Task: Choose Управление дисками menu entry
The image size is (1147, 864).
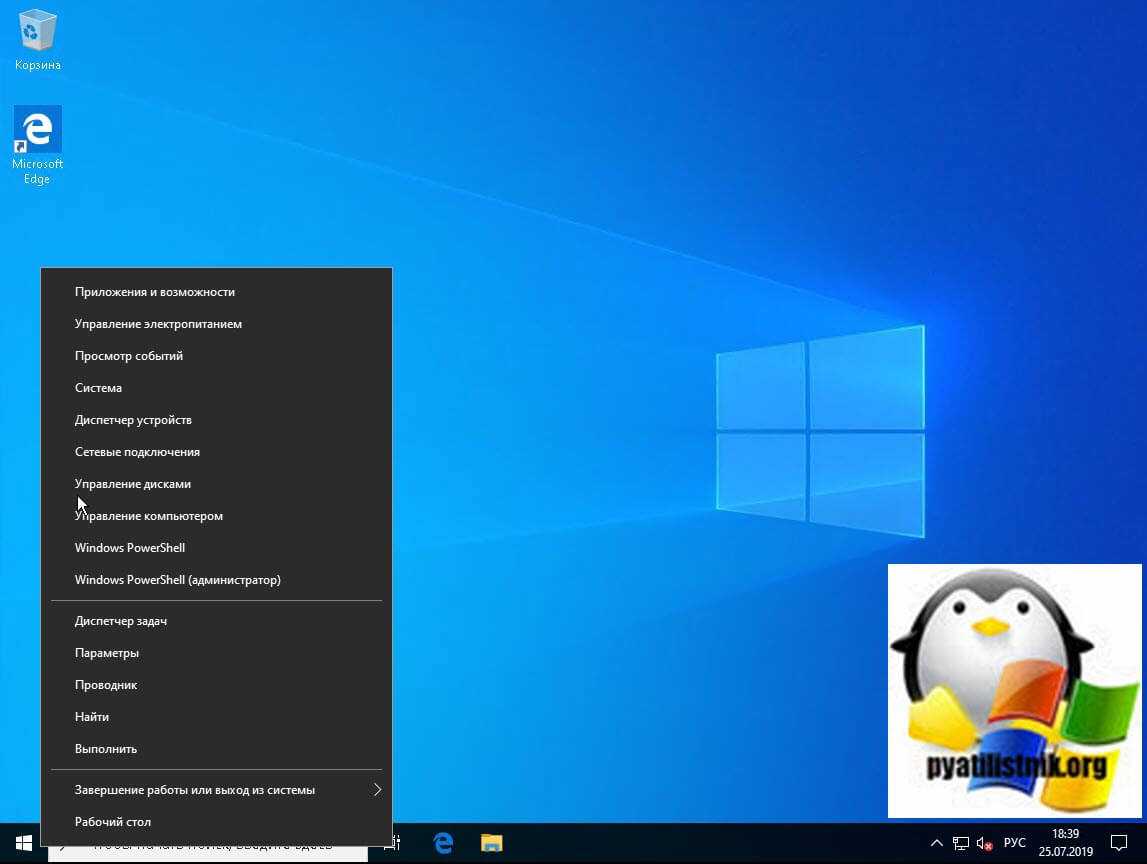Action: [x=133, y=484]
